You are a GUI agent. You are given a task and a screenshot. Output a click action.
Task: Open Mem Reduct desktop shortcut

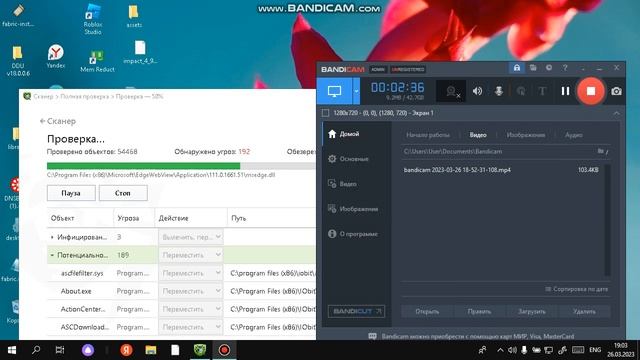tap(97, 61)
